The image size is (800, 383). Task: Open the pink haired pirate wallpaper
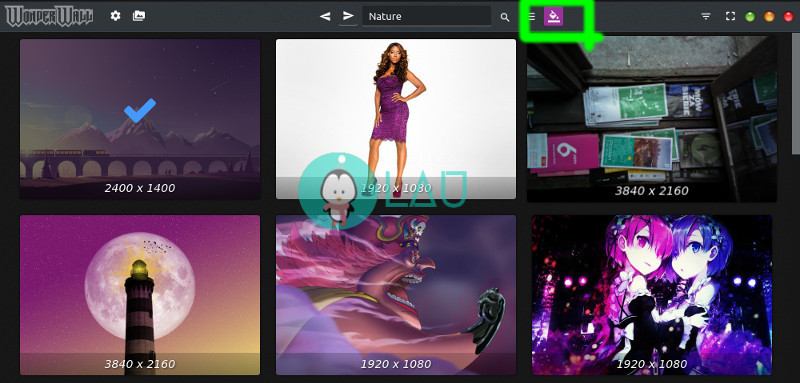click(396, 295)
